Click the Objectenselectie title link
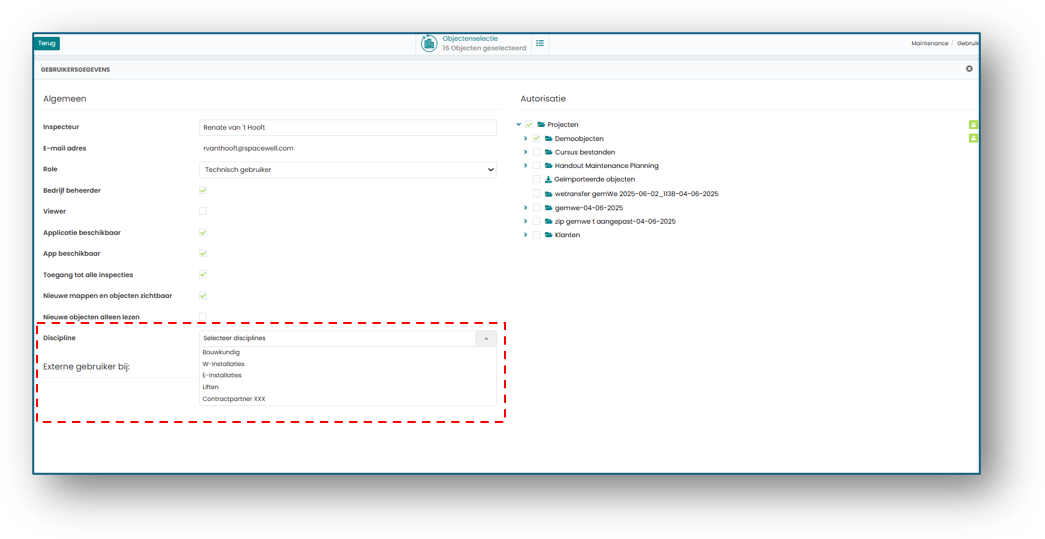The image size is (1045, 539). (470, 39)
